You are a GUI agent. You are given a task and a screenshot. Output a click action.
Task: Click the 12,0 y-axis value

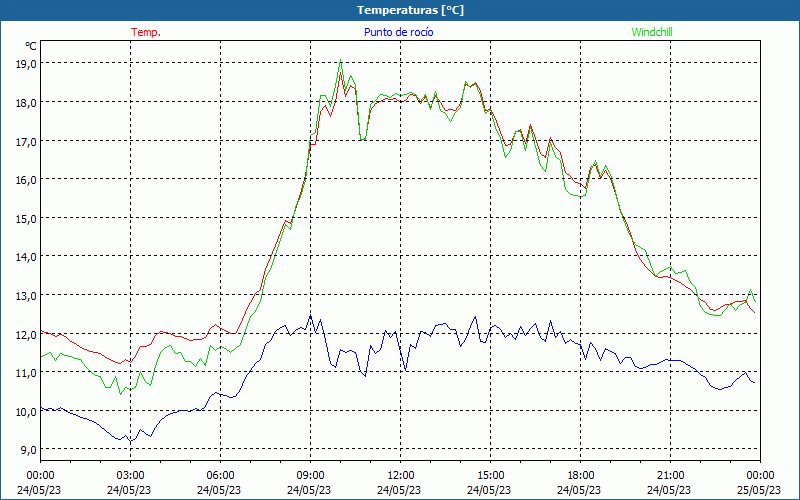pos(26,334)
